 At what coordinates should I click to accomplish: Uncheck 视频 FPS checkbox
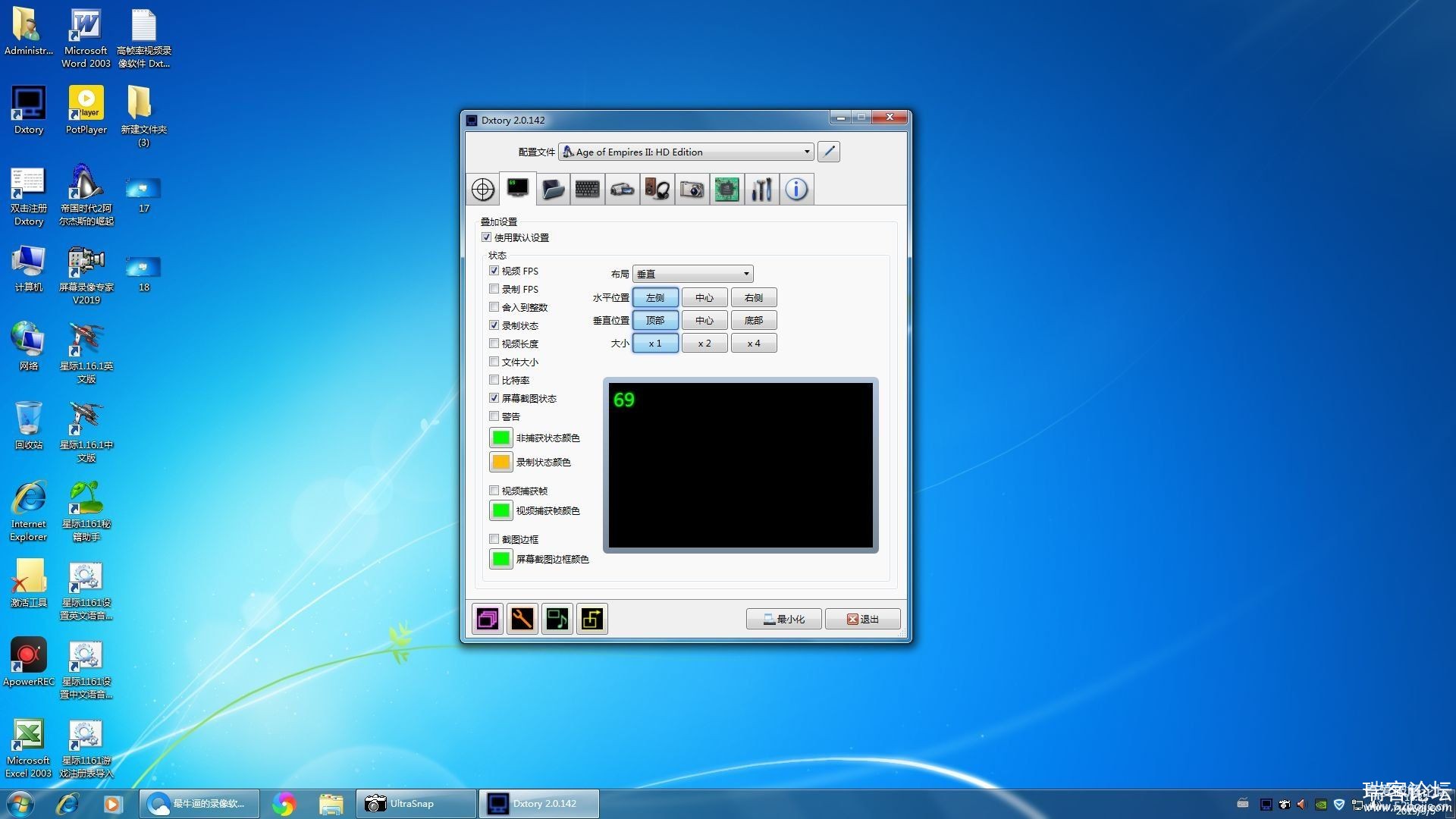point(494,271)
